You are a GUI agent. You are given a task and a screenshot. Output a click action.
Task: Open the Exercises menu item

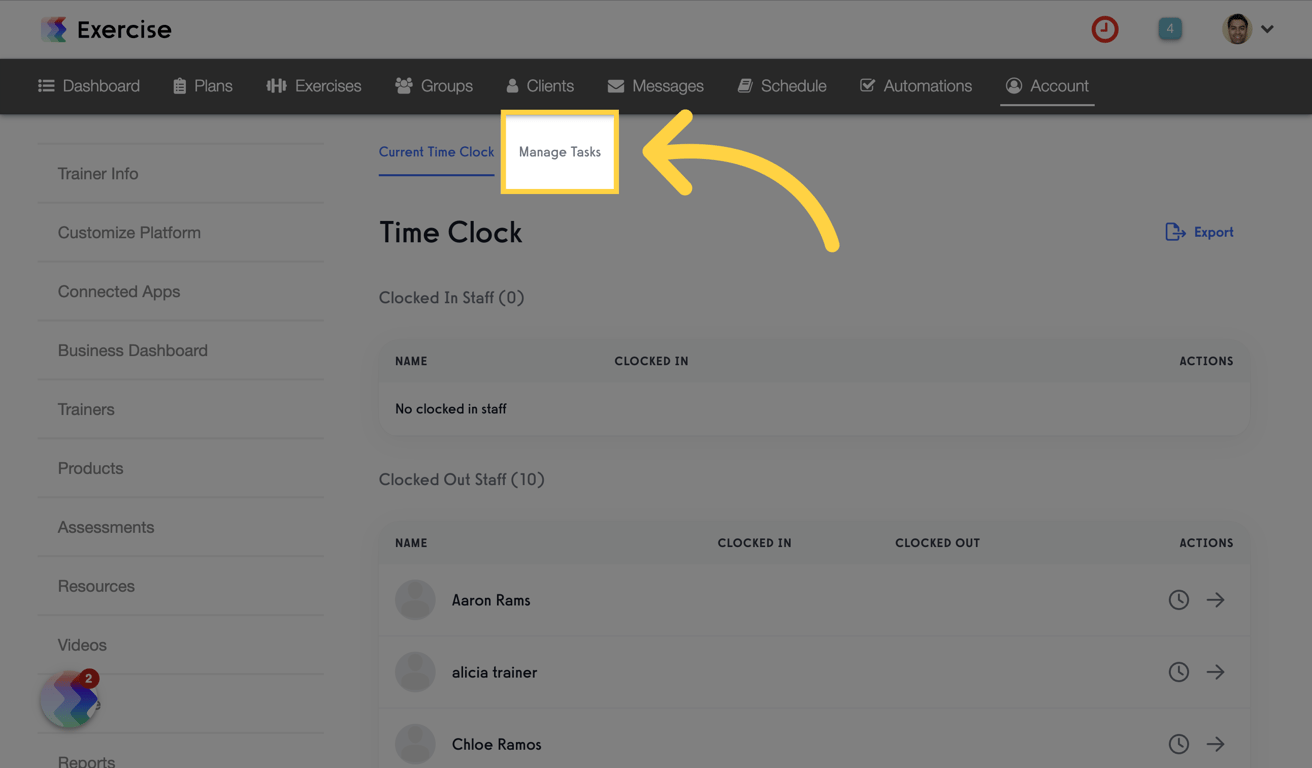click(314, 86)
